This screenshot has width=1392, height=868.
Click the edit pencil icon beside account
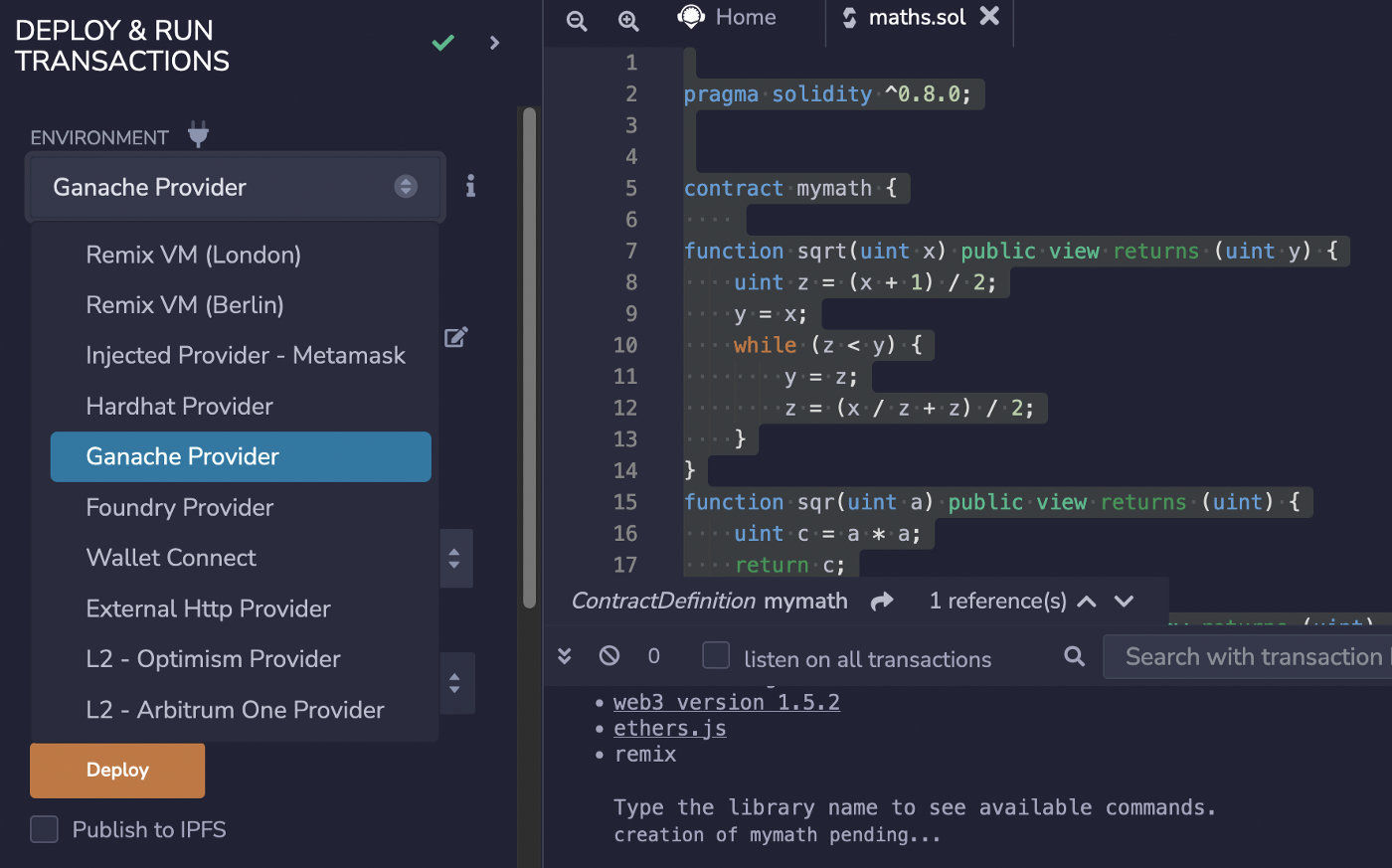click(456, 337)
